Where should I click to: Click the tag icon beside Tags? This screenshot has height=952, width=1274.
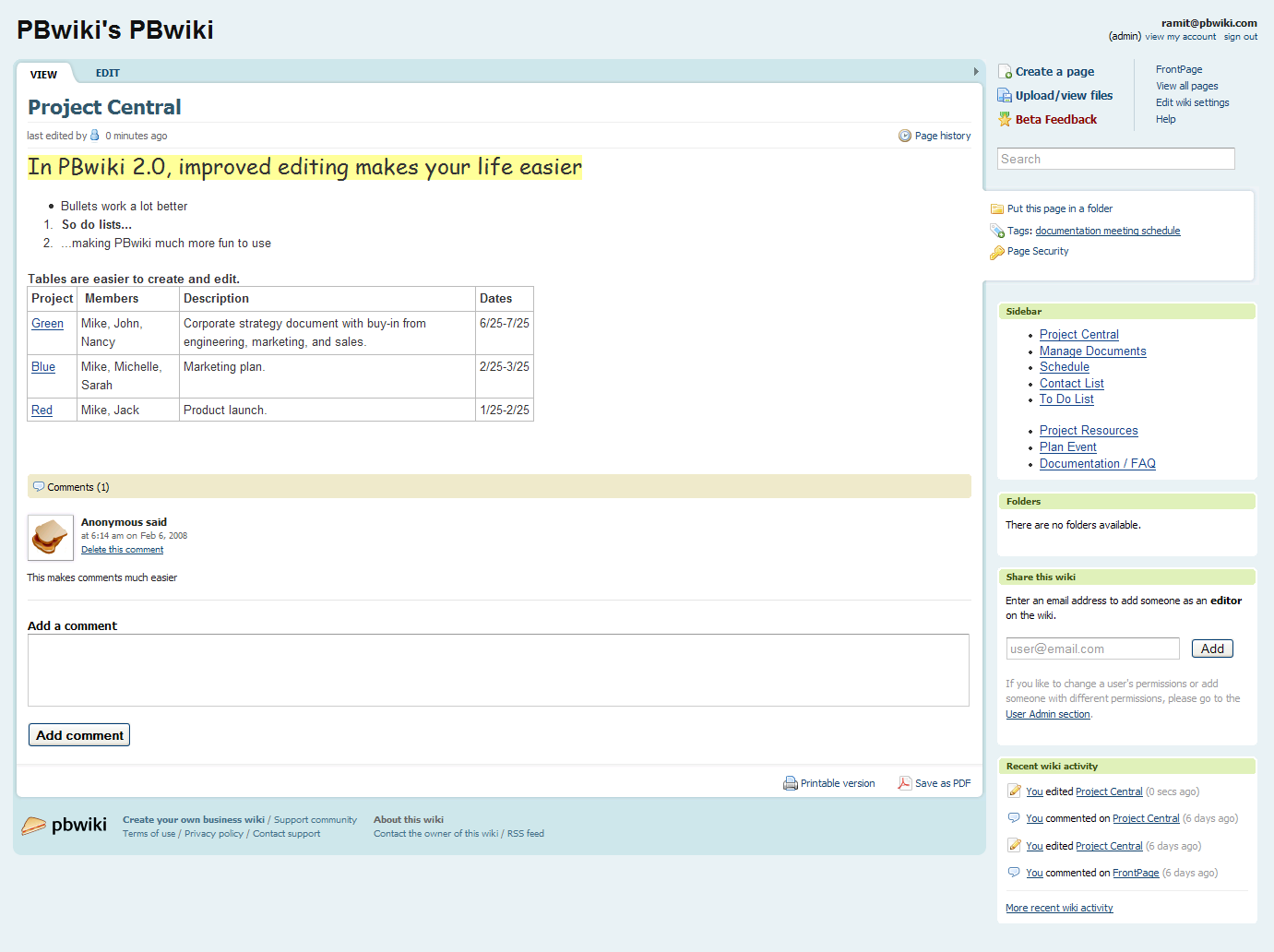(x=997, y=231)
